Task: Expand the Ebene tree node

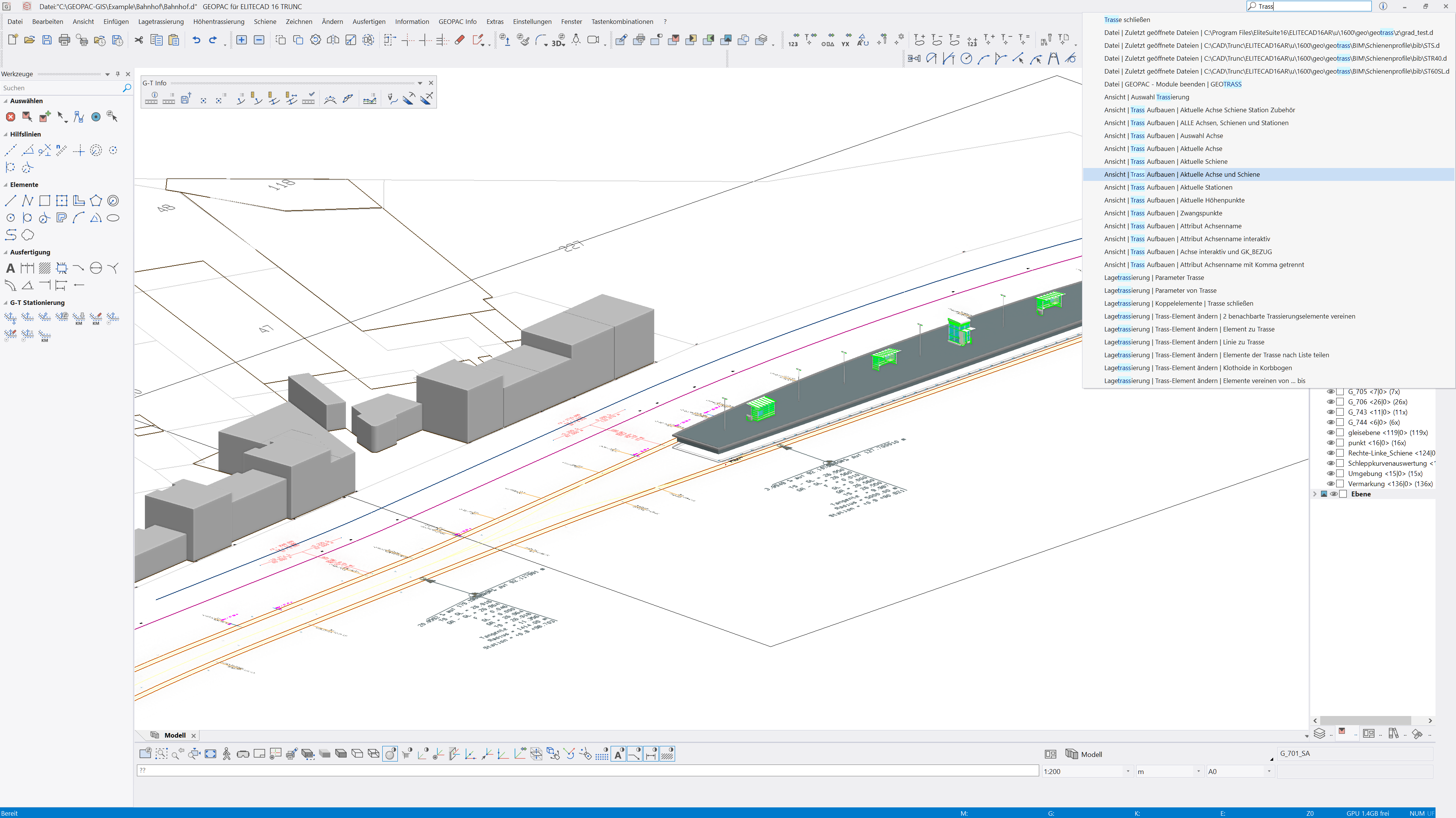Action: pyautogui.click(x=1315, y=494)
